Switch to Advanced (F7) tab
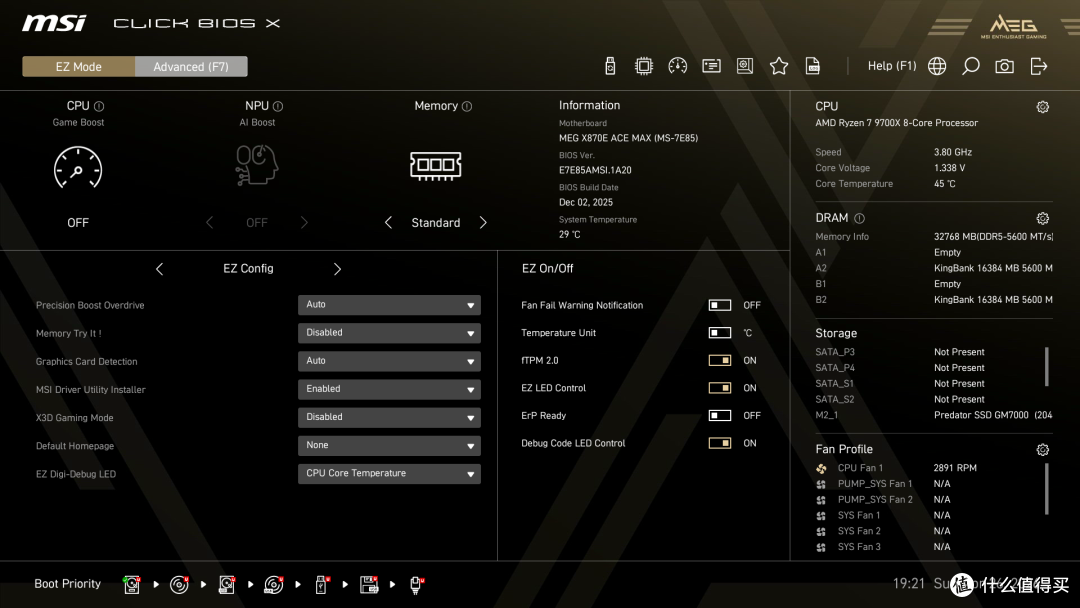 191,66
